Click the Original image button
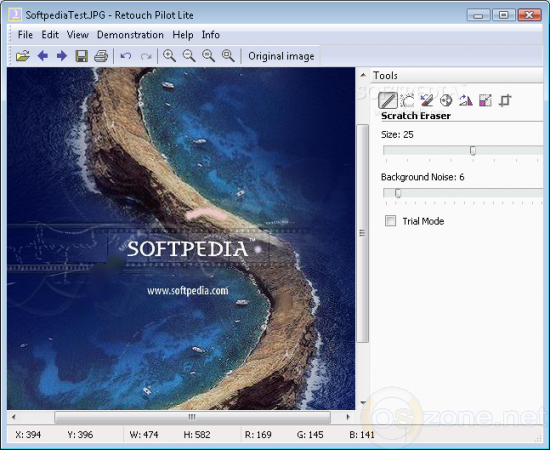The image size is (550, 450). coord(281,56)
